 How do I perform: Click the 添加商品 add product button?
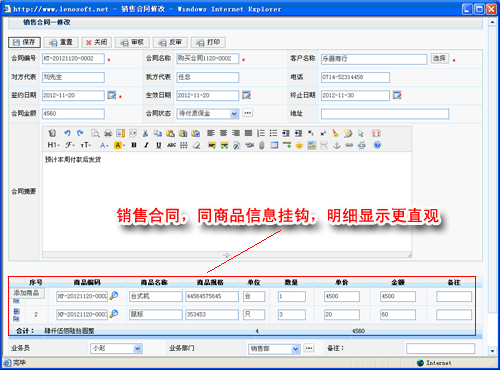(x=27, y=293)
